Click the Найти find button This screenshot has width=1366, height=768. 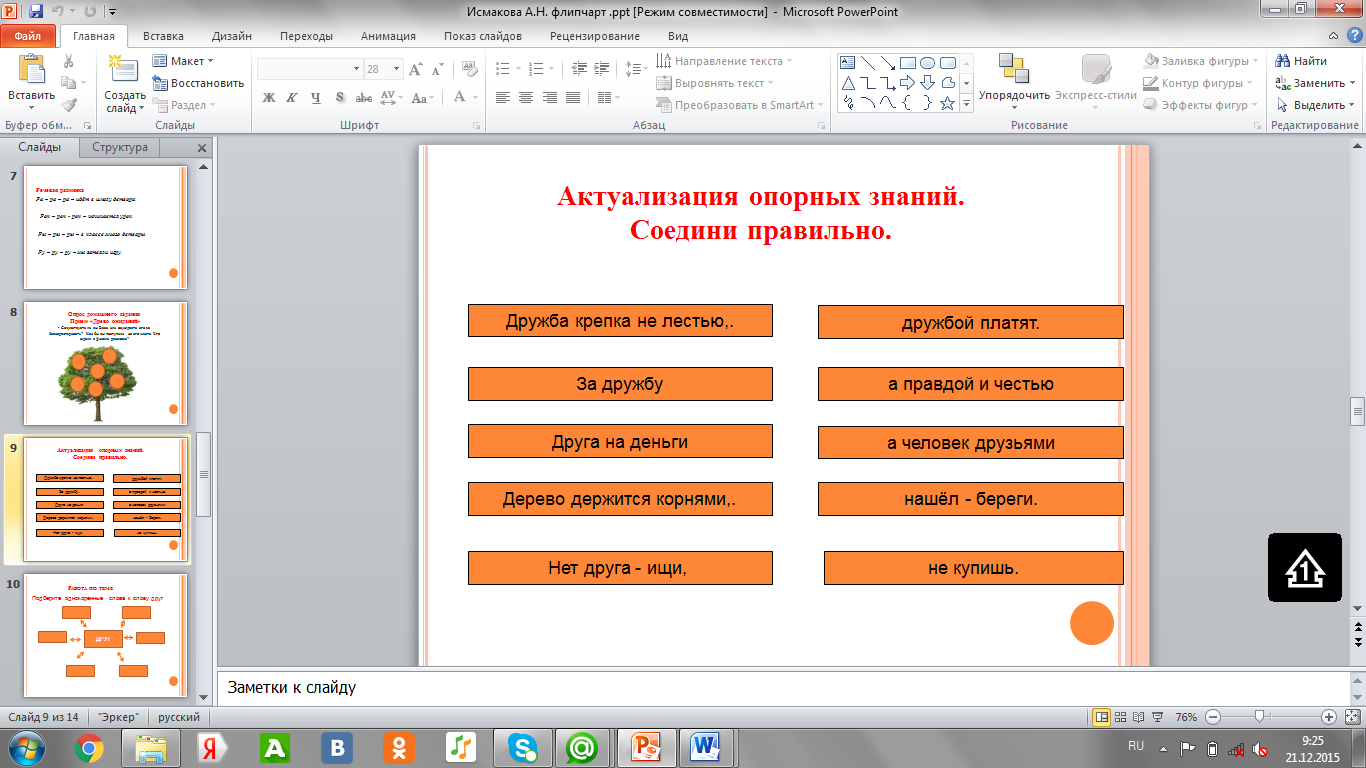click(1302, 61)
